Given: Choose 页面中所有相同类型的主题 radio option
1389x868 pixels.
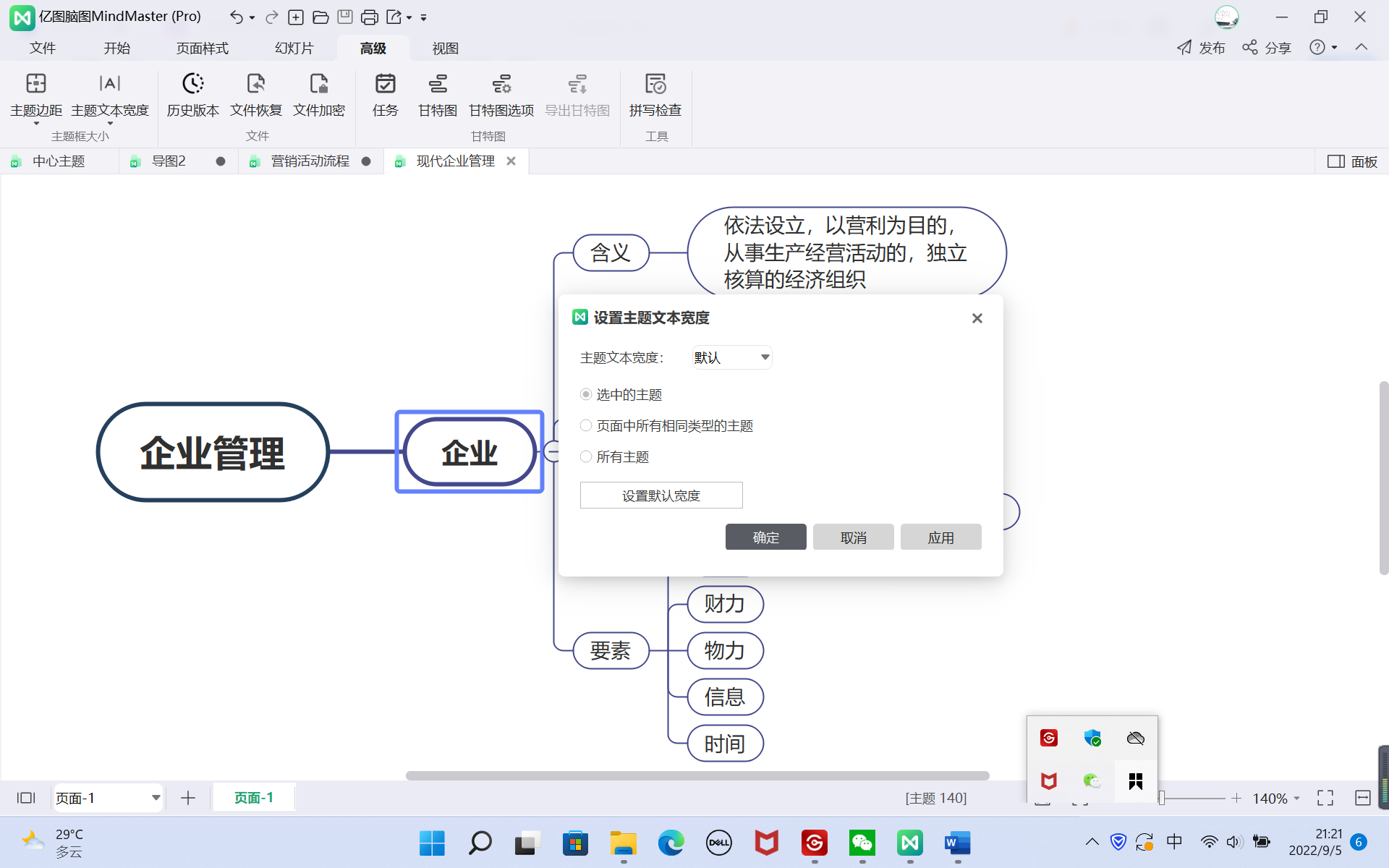Looking at the screenshot, I should [x=586, y=425].
